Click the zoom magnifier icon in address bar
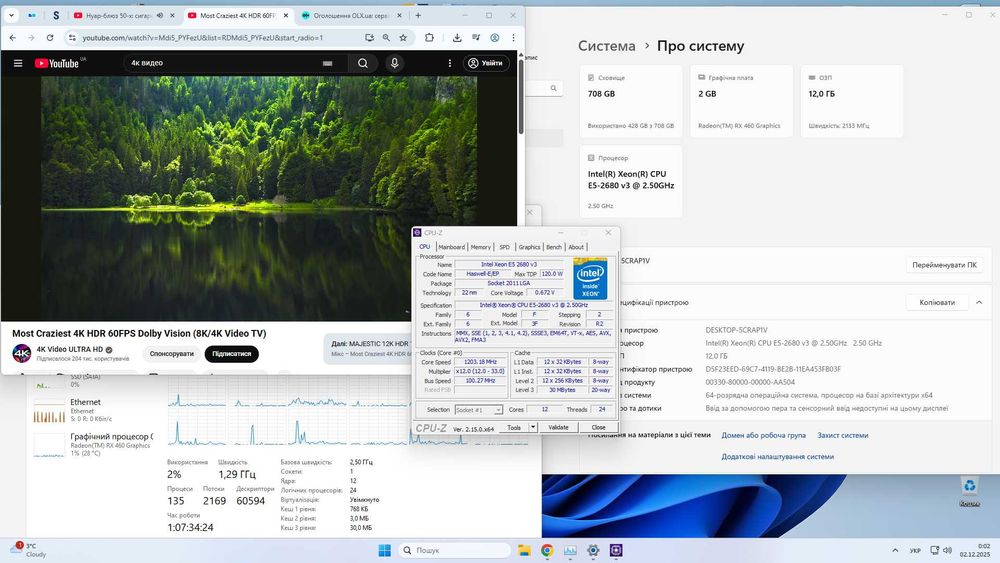The width and height of the screenshot is (1000, 563). pyautogui.click(x=386, y=38)
